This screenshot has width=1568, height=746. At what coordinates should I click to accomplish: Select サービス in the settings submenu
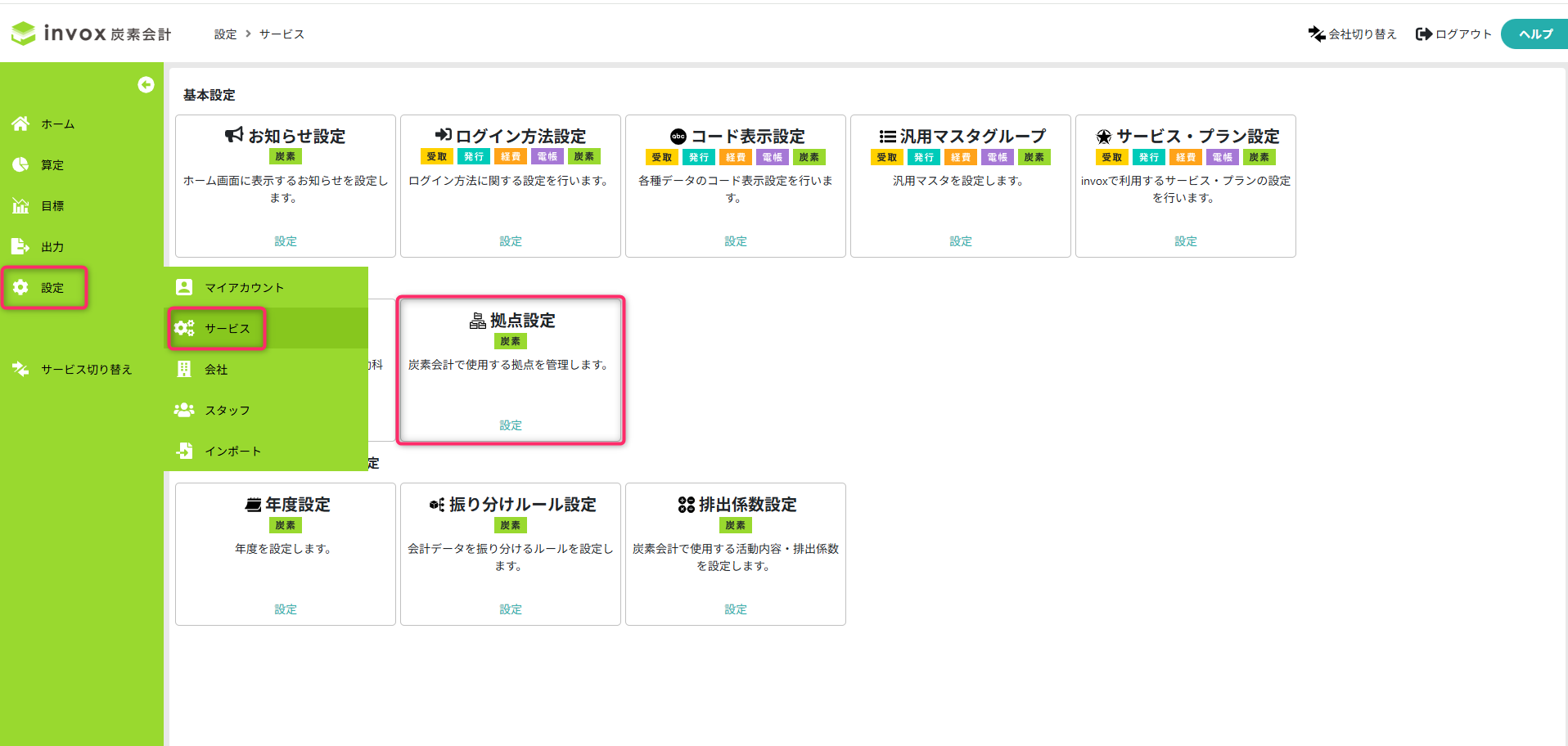coord(227,328)
